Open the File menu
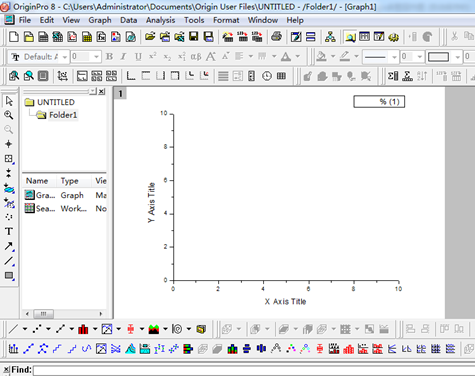Image resolution: width=475 pixels, height=376 pixels. click(x=25, y=20)
